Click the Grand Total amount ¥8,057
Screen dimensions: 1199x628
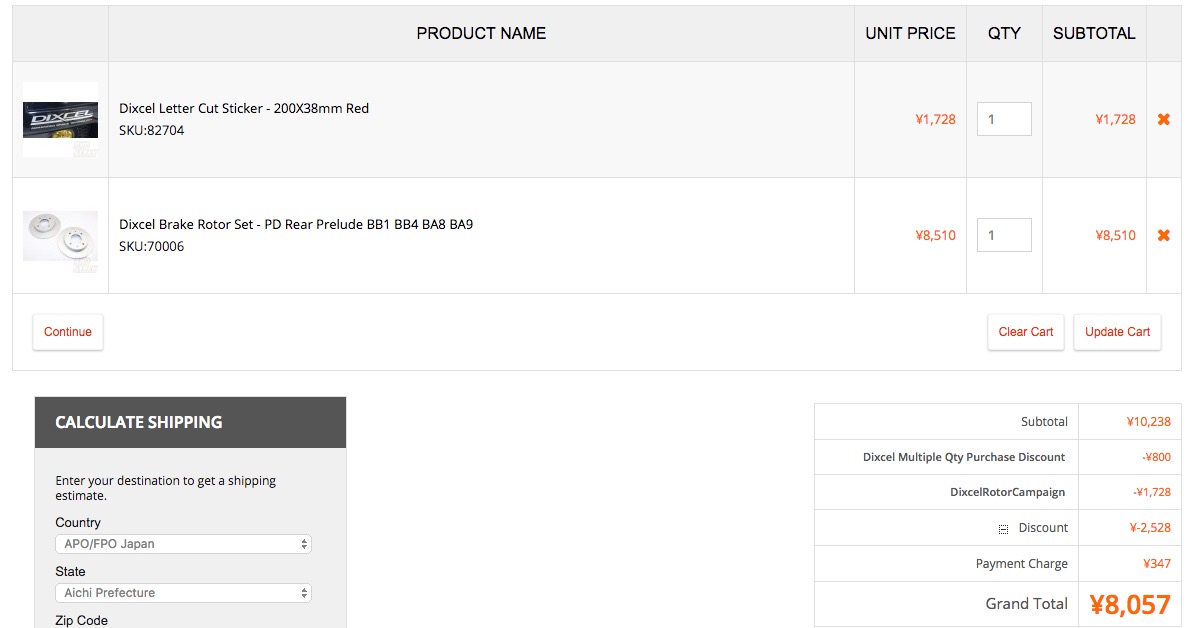pos(1129,604)
